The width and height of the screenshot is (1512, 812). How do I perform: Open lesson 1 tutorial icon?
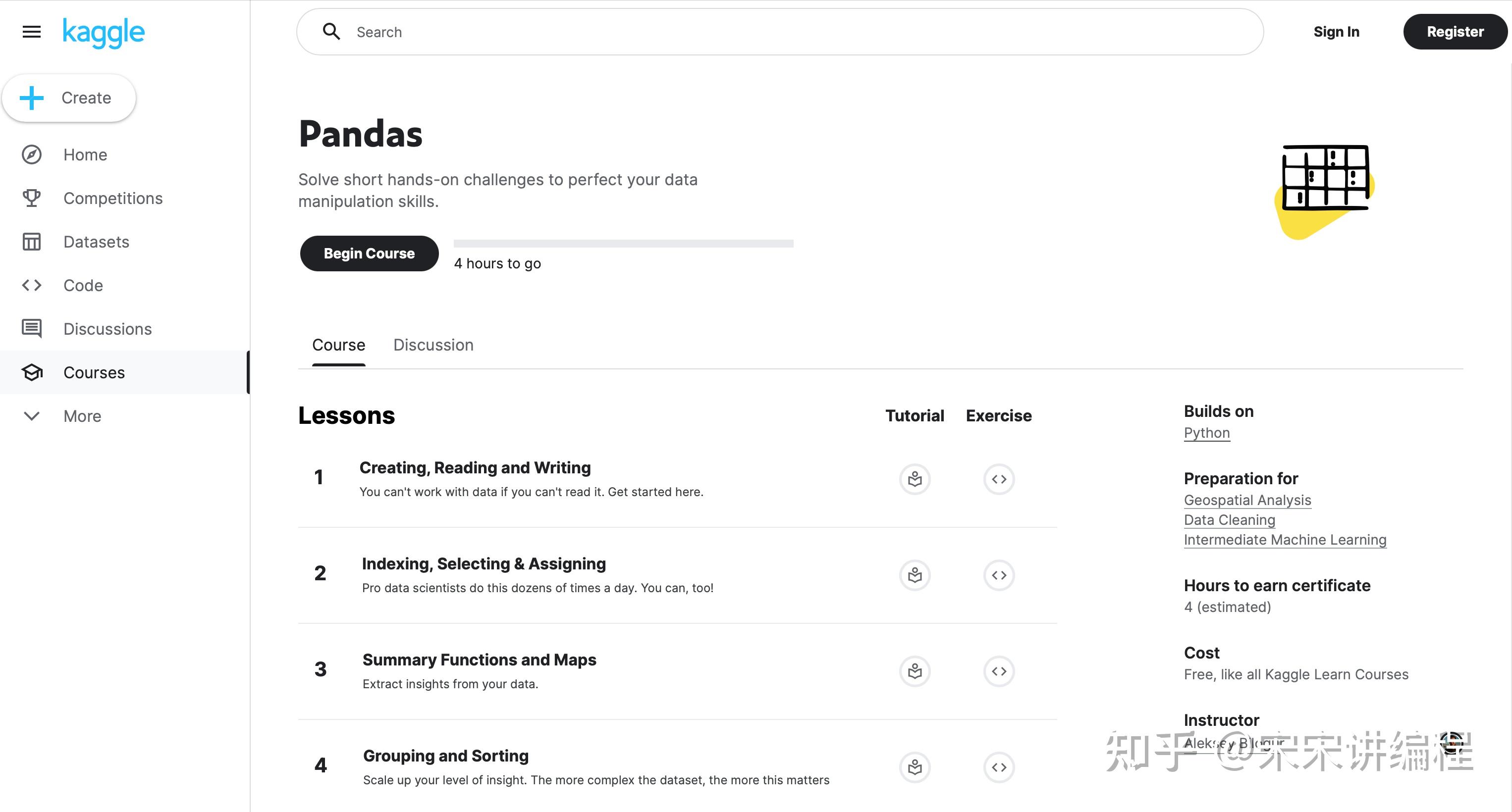[x=915, y=479]
